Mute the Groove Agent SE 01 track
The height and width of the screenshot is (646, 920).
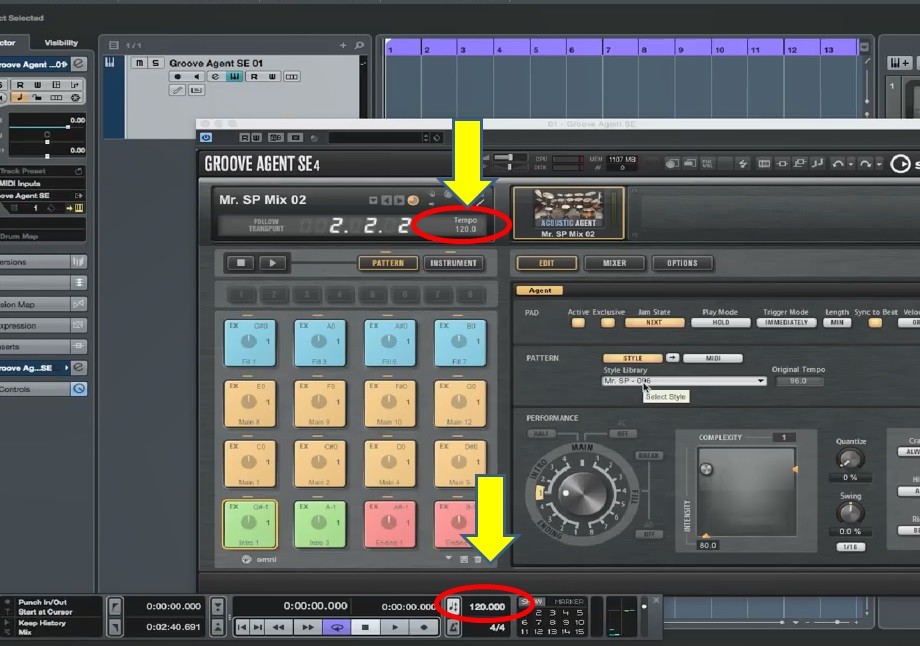[x=139, y=63]
